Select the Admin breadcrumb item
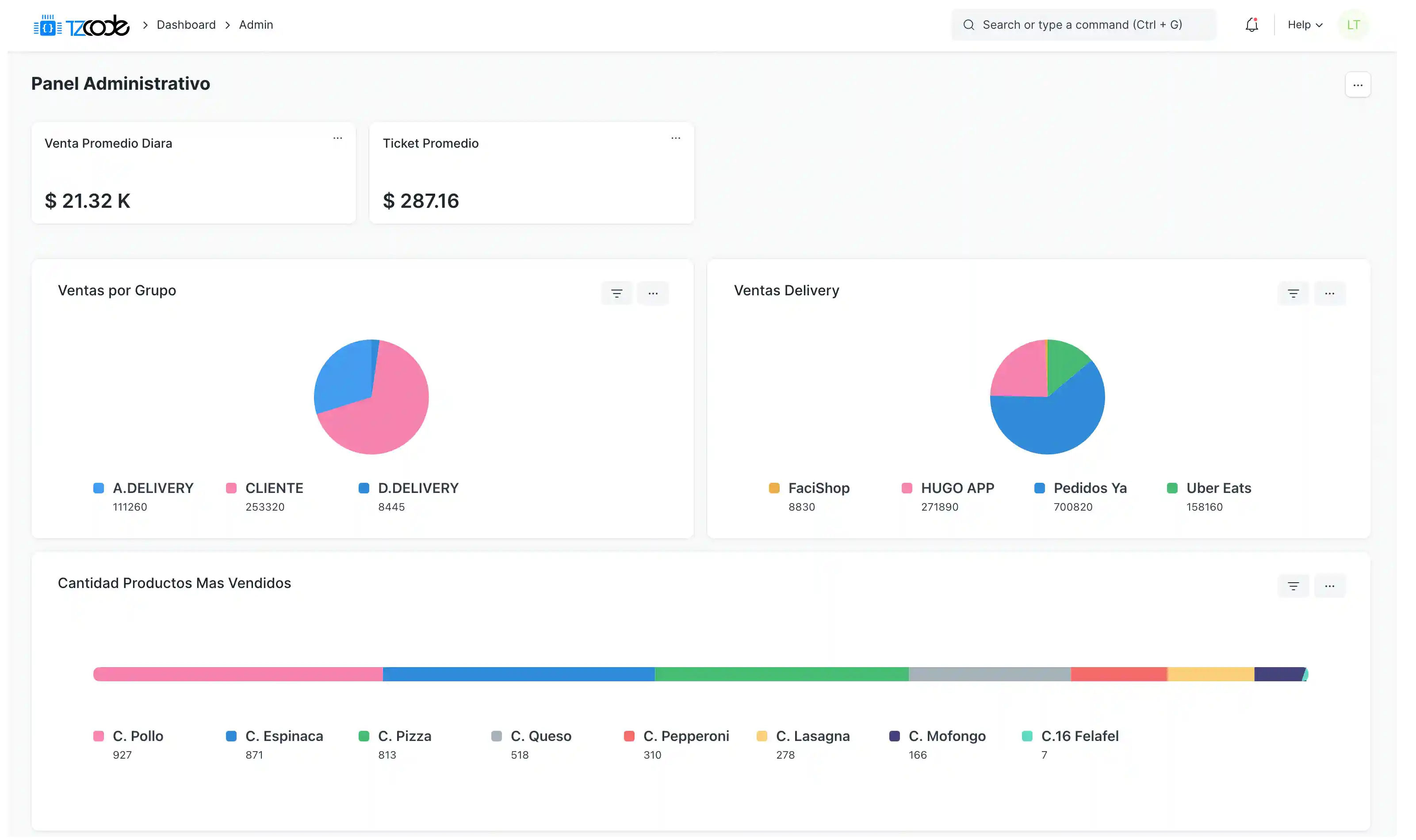Screen dimensions: 1416x840 click(256, 25)
